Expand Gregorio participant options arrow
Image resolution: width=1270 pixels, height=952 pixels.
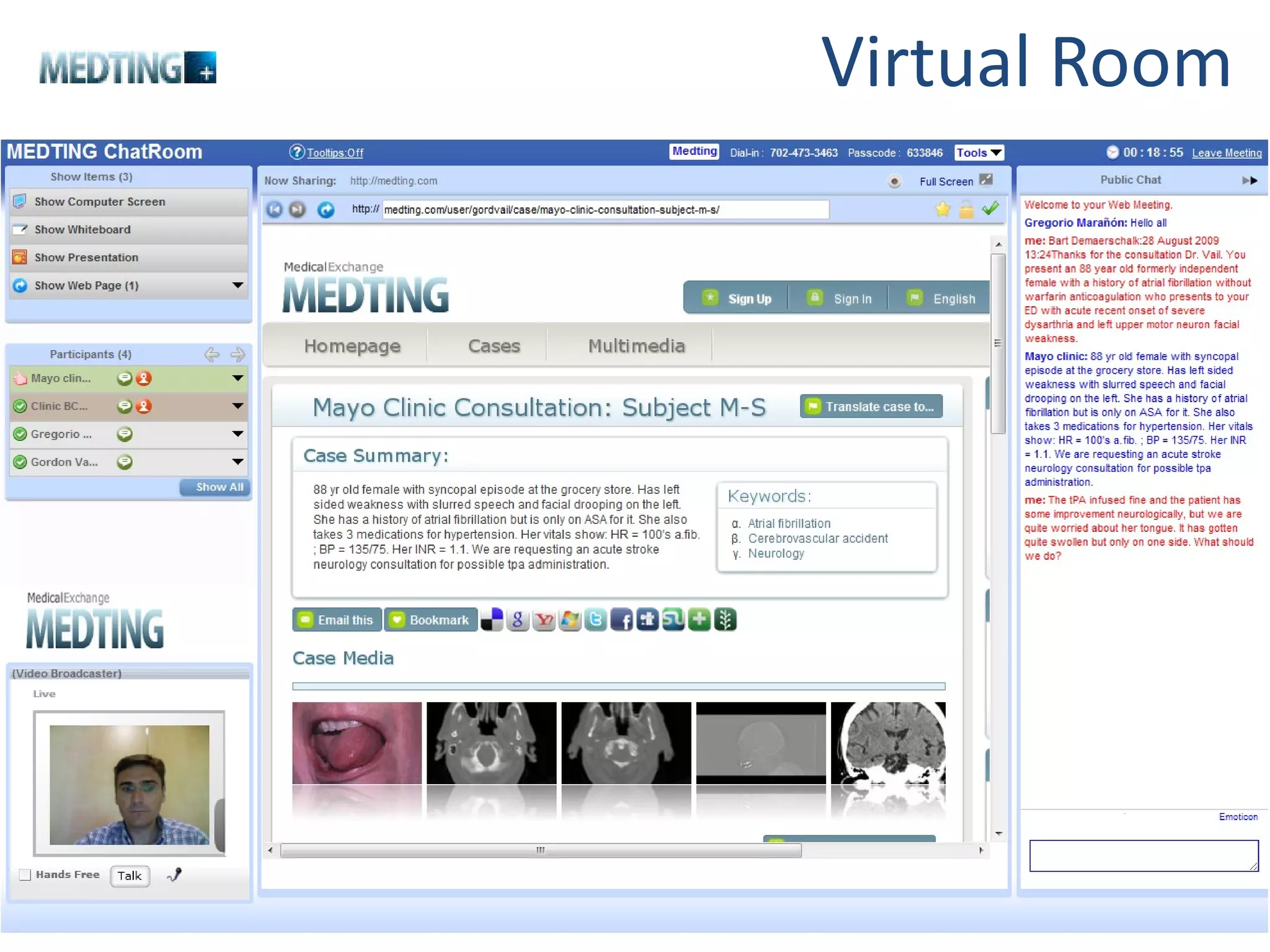[x=238, y=434]
